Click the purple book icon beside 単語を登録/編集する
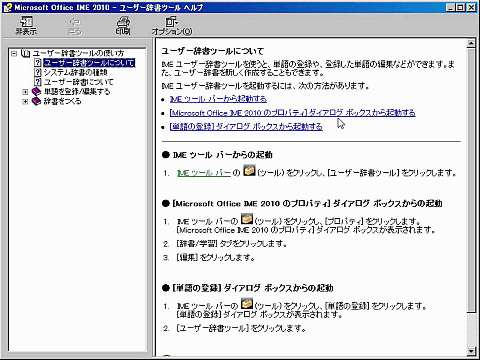 pyautogui.click(x=36, y=92)
